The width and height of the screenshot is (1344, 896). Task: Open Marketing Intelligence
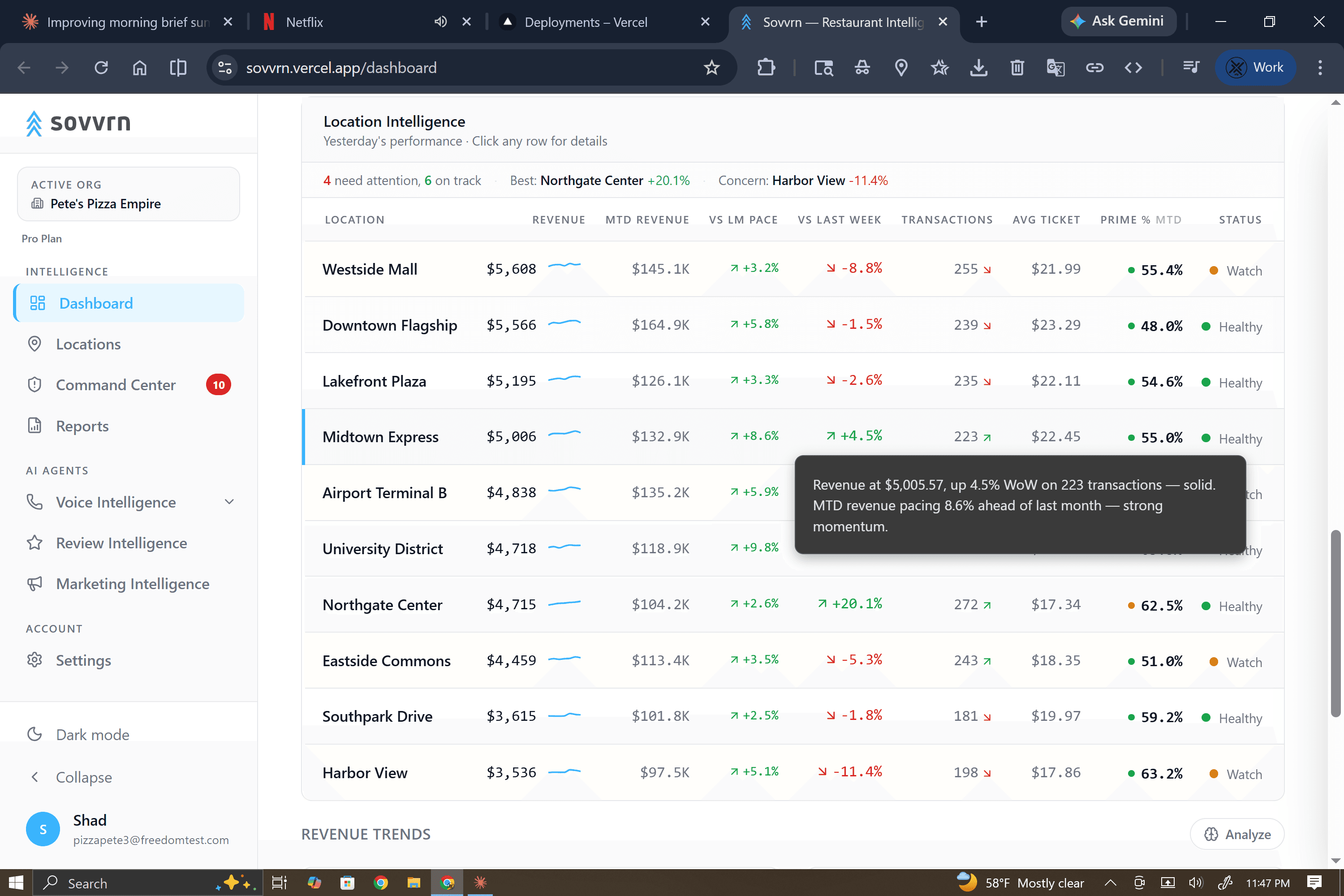click(x=132, y=583)
